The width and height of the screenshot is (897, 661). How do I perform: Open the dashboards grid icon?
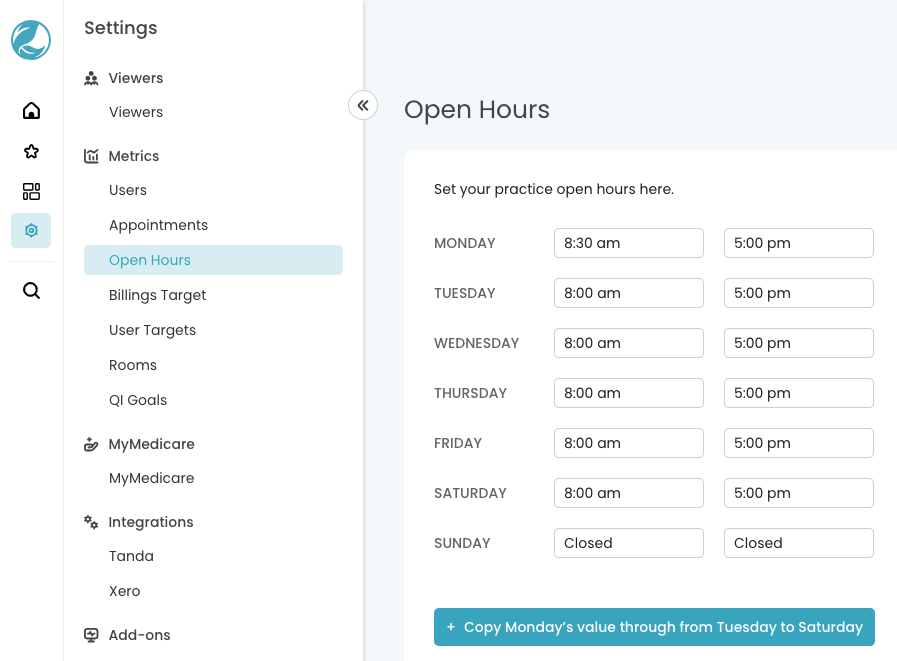[x=31, y=191]
